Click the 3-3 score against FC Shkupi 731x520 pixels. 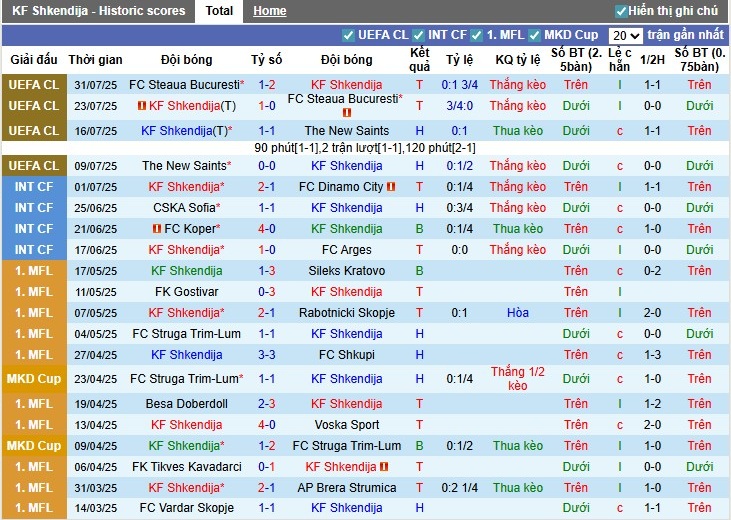(267, 355)
